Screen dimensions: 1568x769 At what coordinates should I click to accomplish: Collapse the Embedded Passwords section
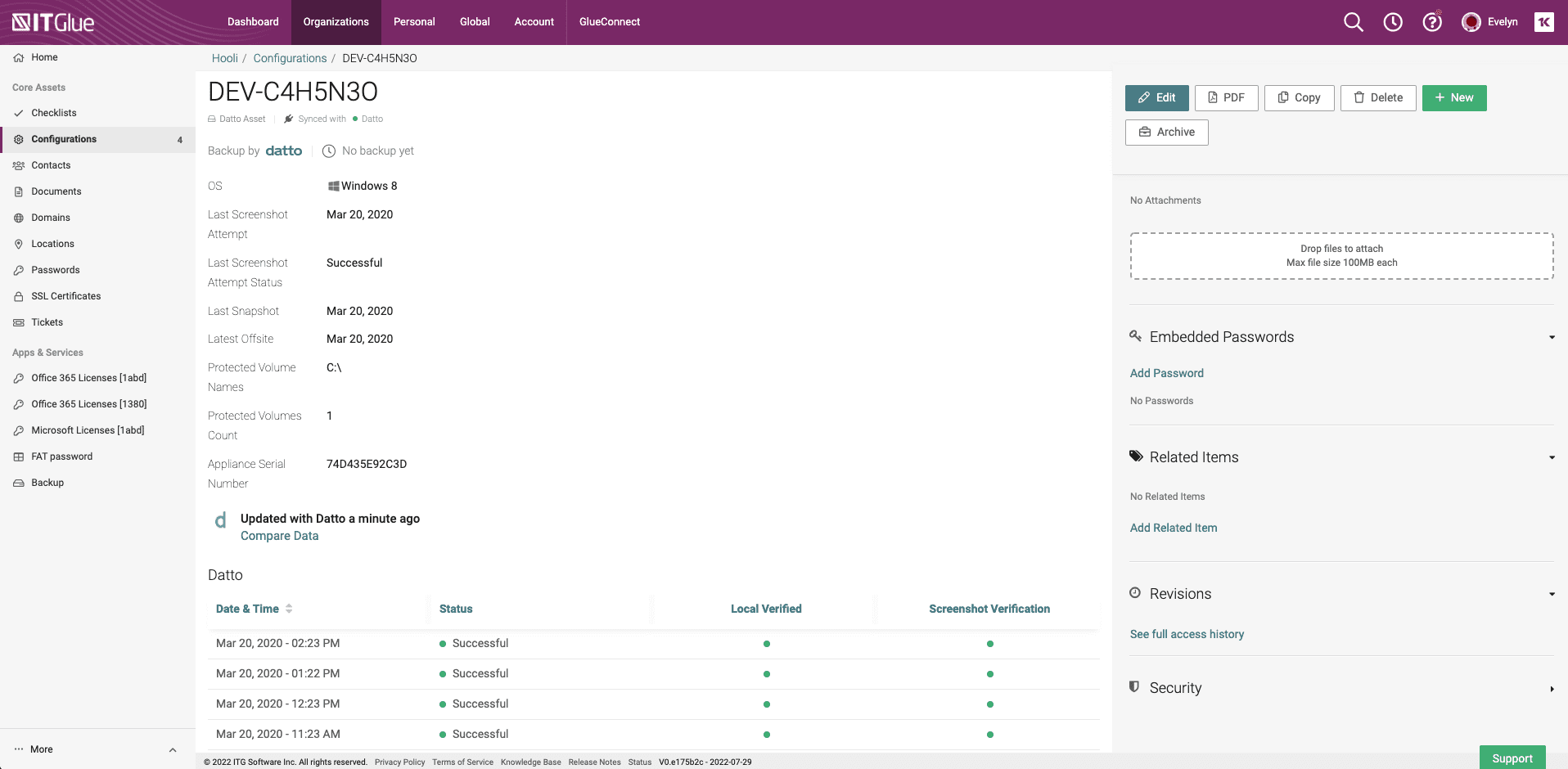point(1552,338)
